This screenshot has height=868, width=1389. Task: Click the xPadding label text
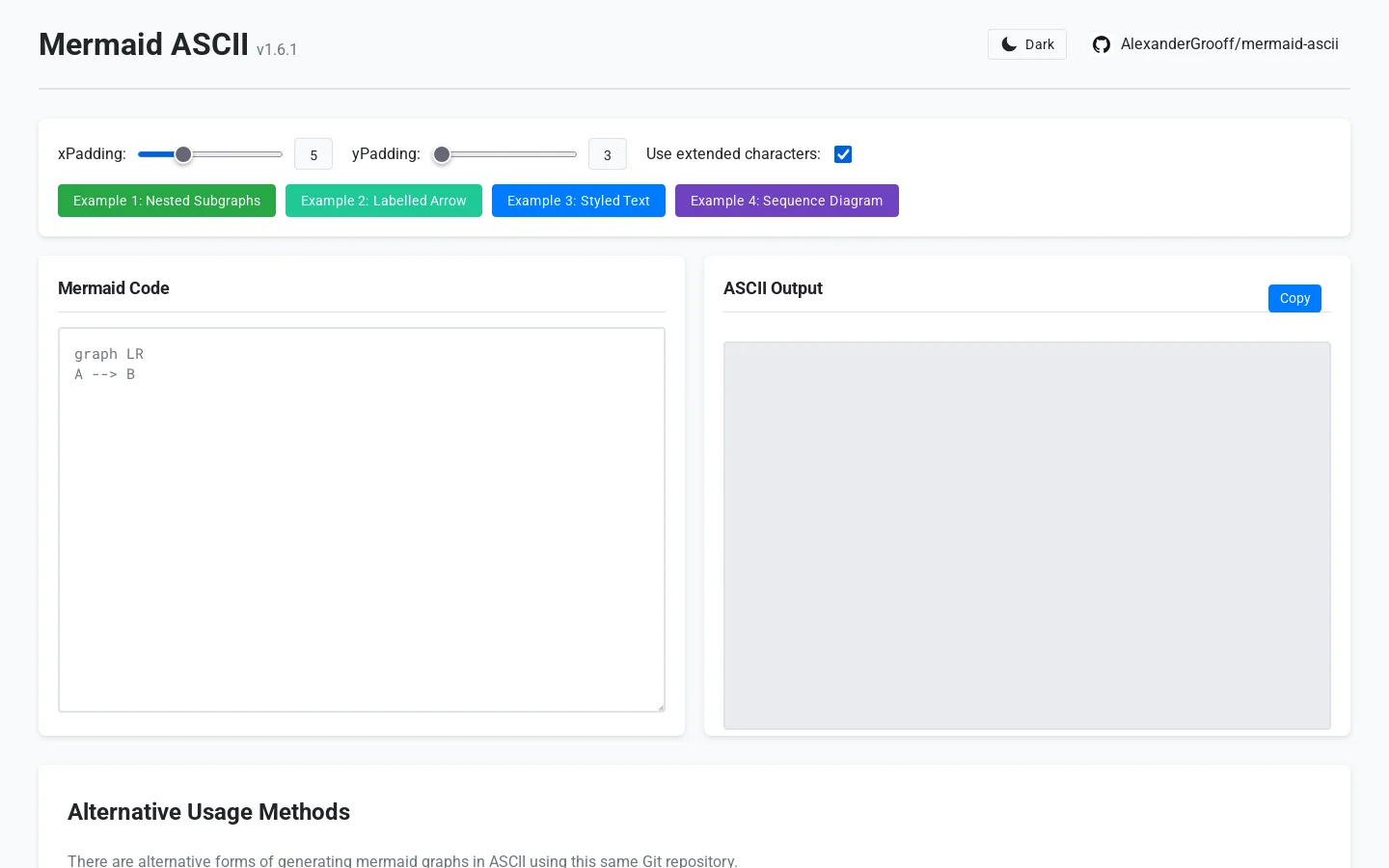click(92, 154)
